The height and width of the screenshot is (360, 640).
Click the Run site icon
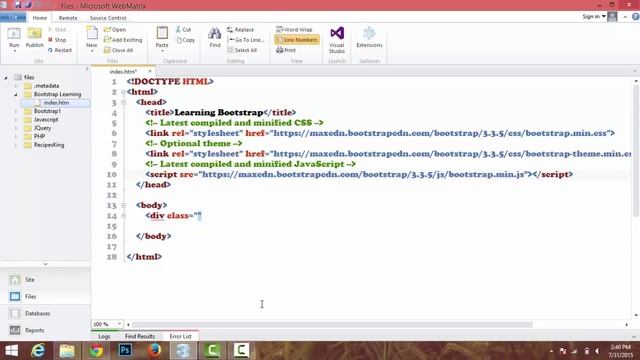pyautogui.click(x=14, y=34)
